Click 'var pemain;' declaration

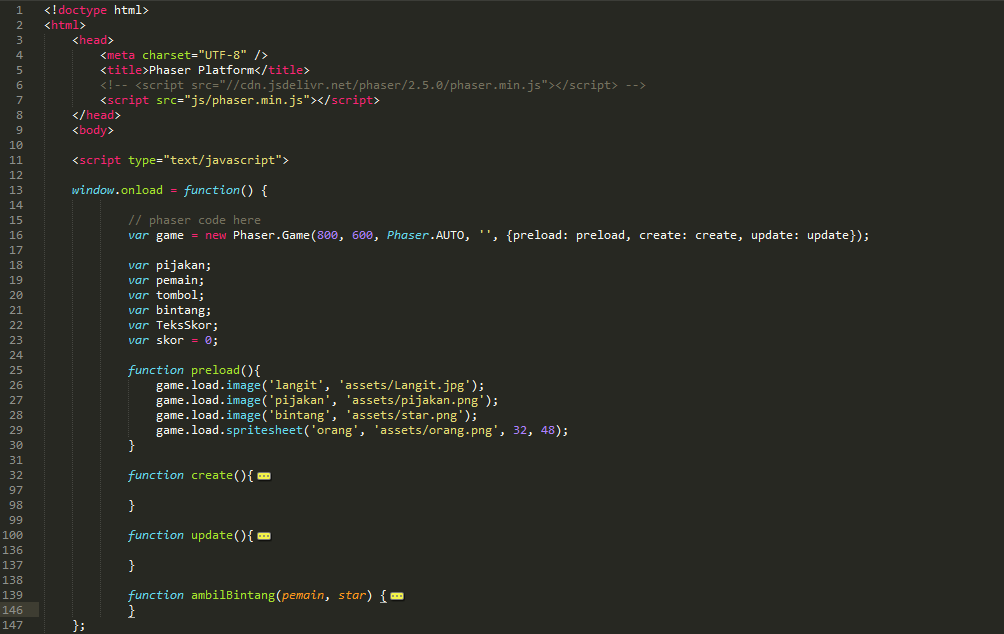166,280
